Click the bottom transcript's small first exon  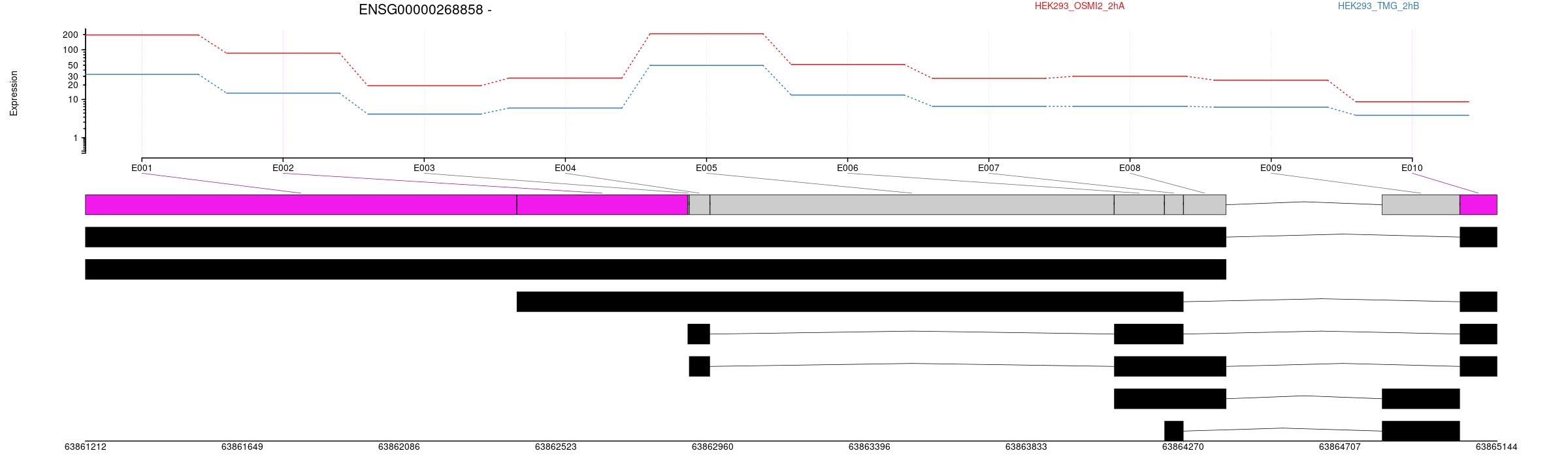tap(1174, 431)
